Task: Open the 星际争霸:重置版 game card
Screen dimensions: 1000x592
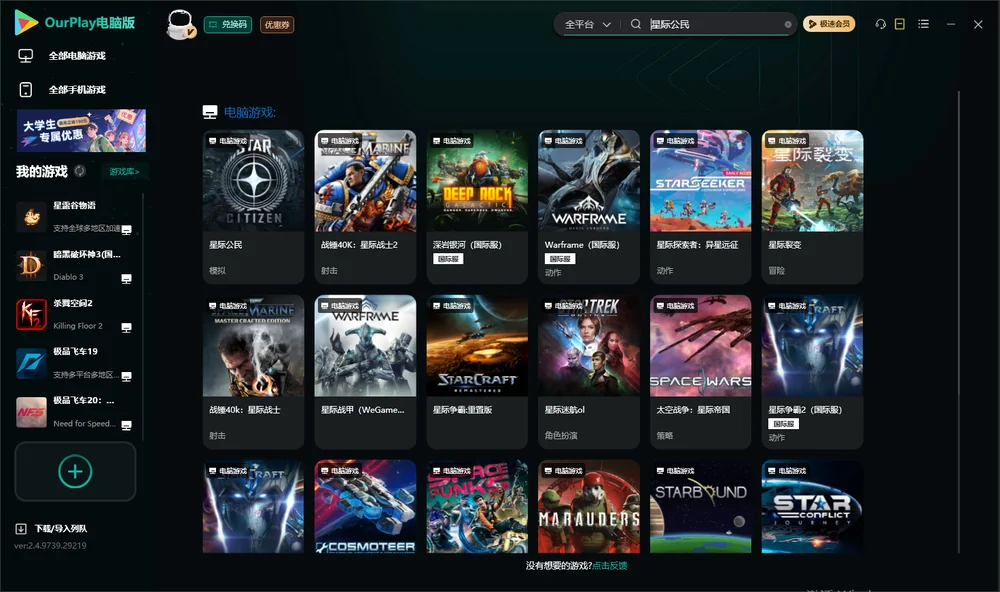Action: pyautogui.click(x=477, y=372)
